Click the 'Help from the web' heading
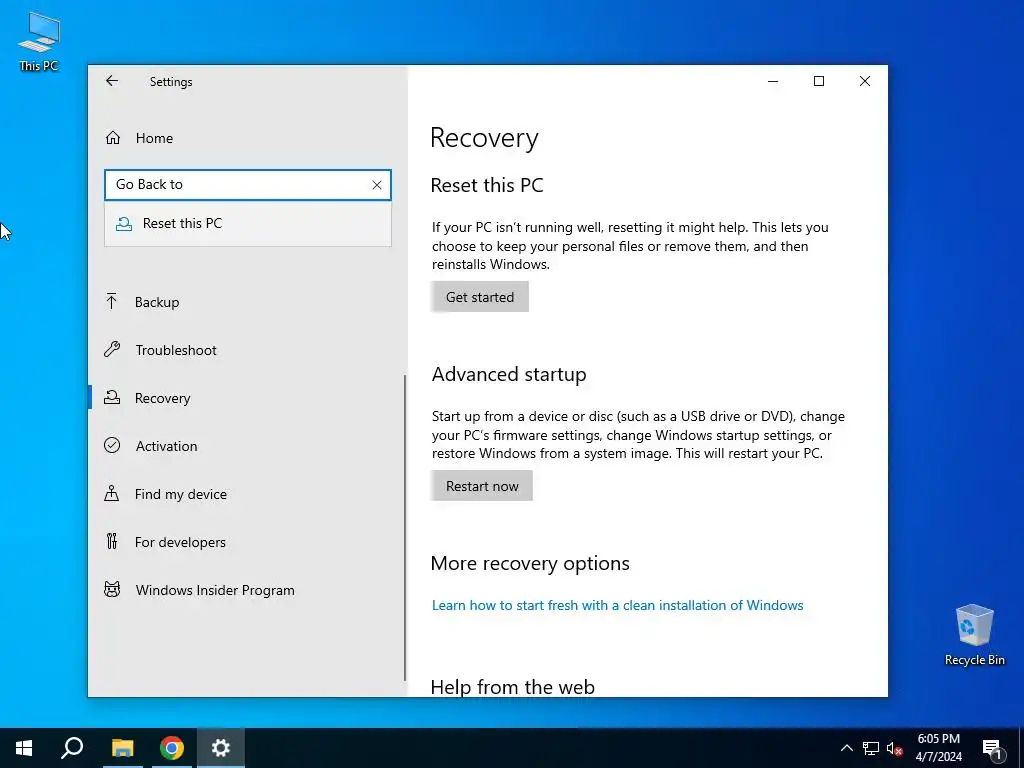This screenshot has width=1024, height=768. click(x=513, y=686)
